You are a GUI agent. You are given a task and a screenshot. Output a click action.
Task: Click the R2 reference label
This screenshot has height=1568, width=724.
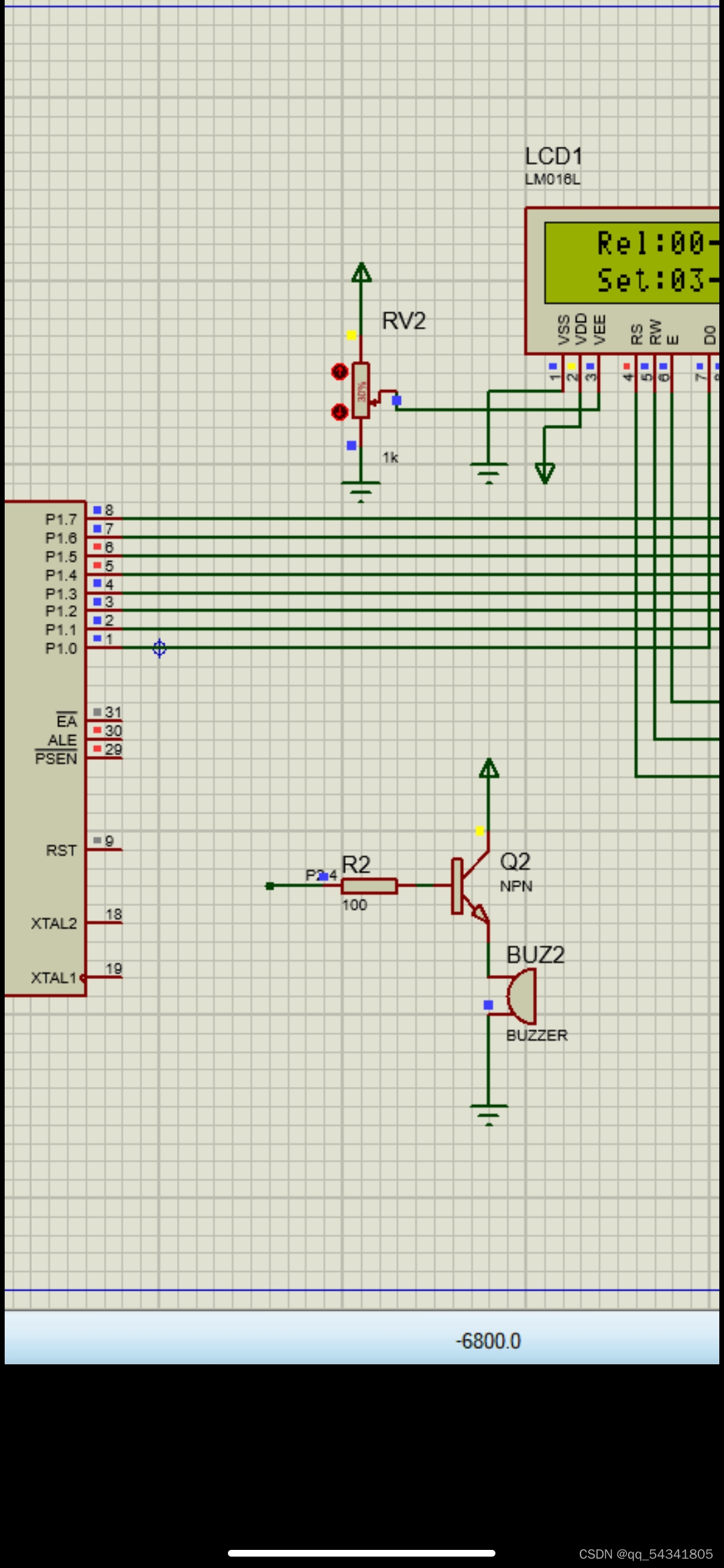point(356,864)
